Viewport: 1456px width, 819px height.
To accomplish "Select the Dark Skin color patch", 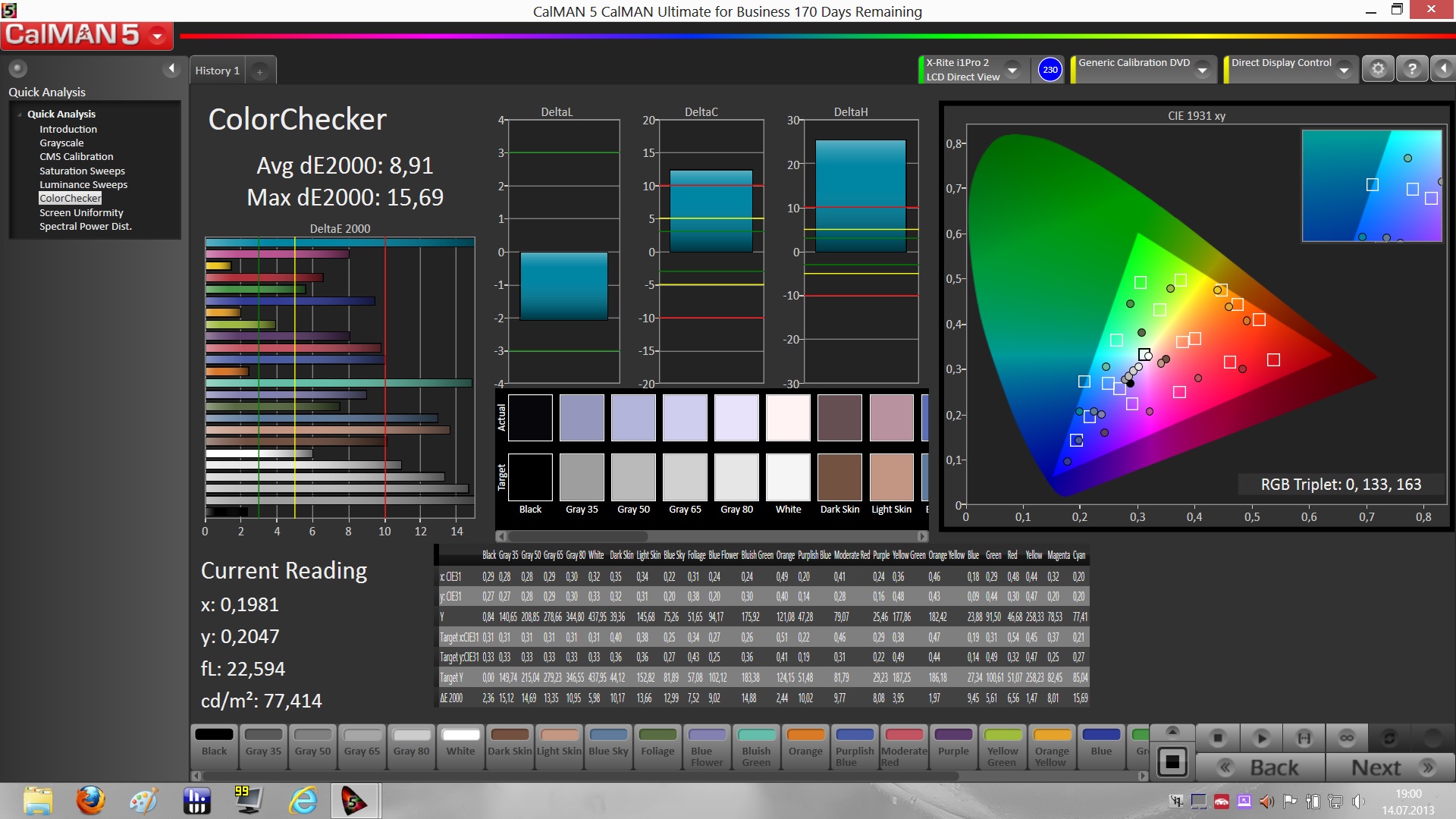I will coord(510,744).
